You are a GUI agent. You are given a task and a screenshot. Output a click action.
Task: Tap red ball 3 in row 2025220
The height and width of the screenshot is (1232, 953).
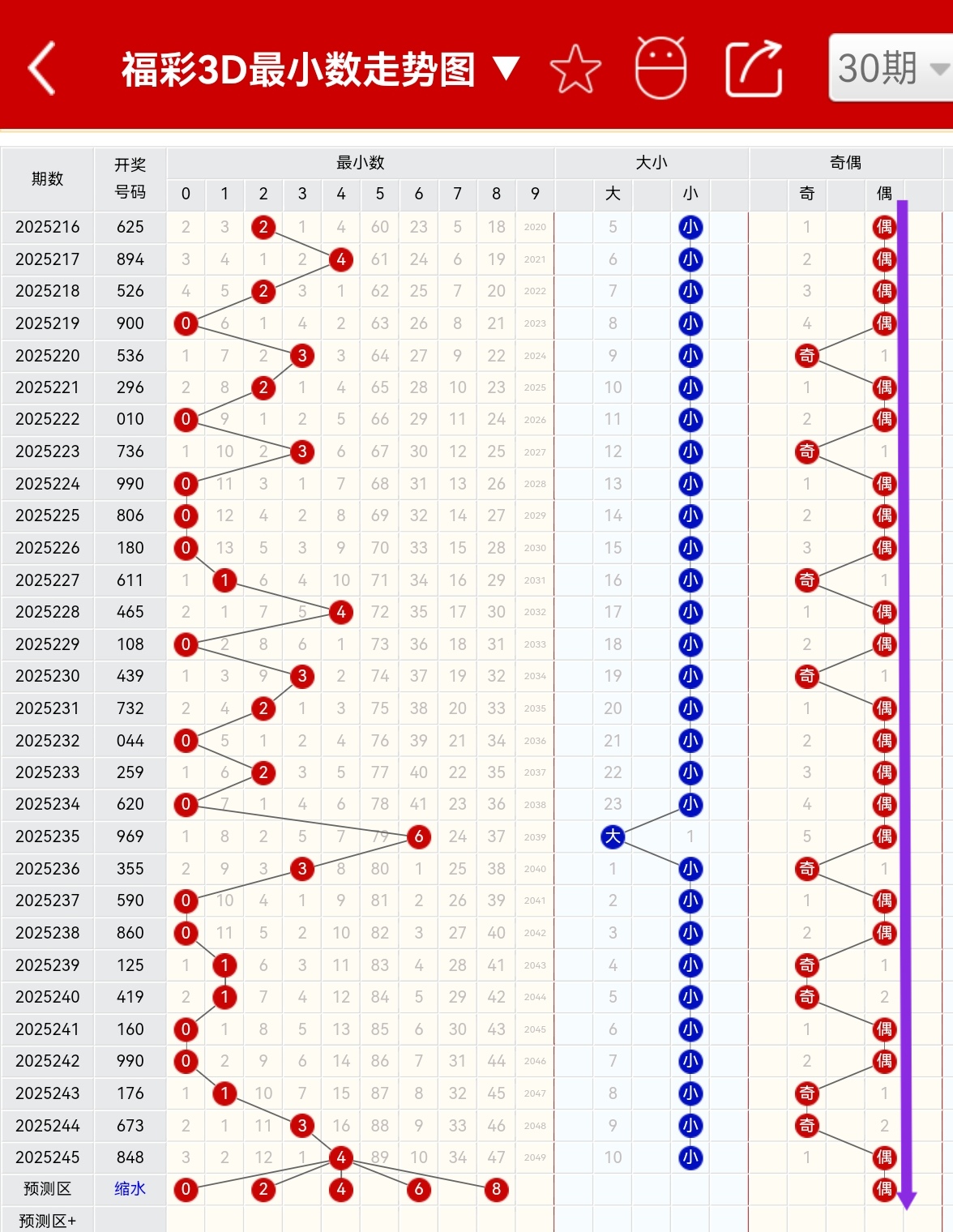[302, 356]
